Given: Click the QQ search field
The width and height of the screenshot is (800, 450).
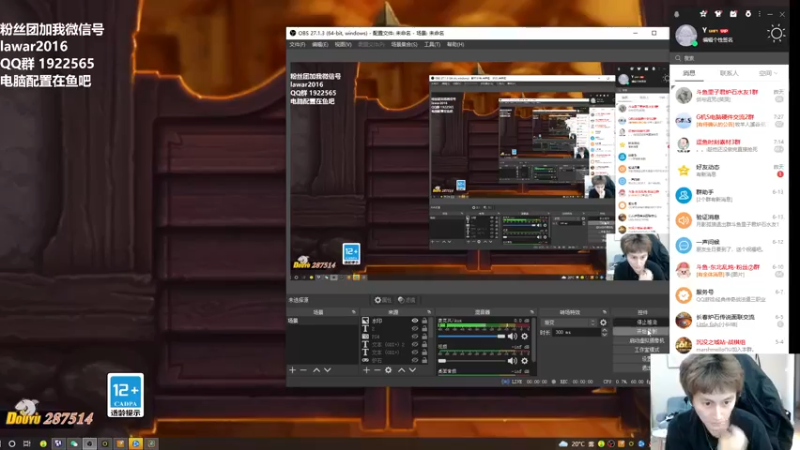Looking at the screenshot, I should coord(729,58).
